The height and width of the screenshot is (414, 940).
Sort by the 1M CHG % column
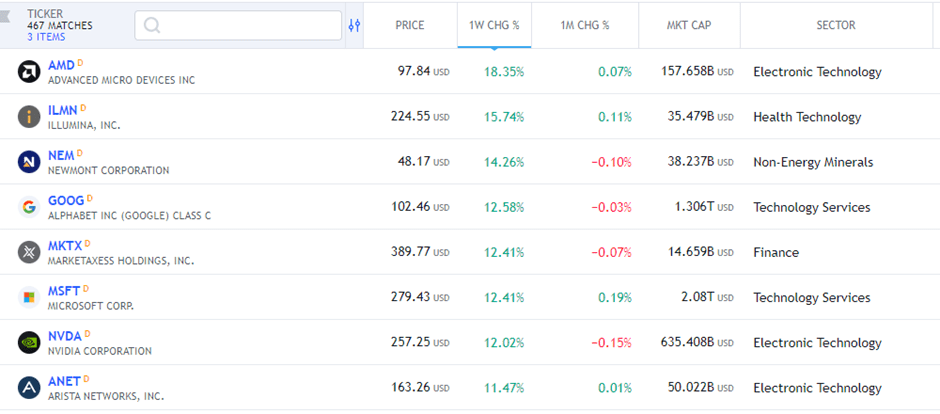pyautogui.click(x=585, y=25)
